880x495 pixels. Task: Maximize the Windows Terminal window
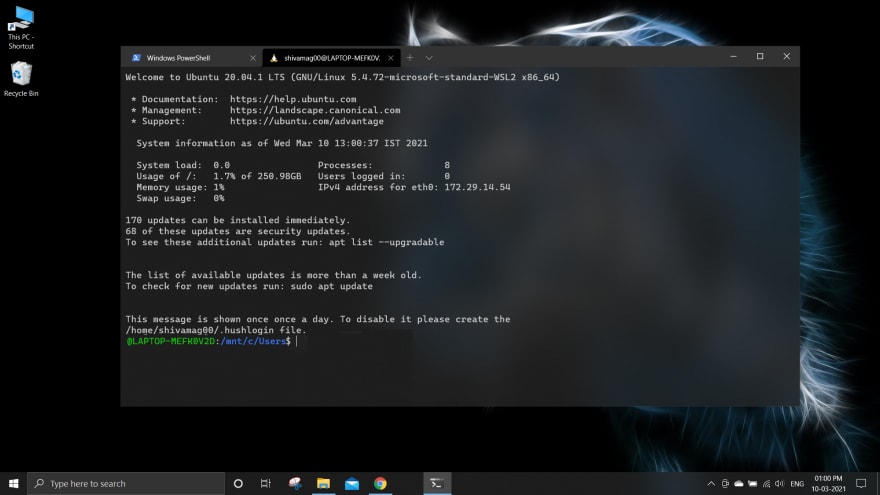point(760,56)
